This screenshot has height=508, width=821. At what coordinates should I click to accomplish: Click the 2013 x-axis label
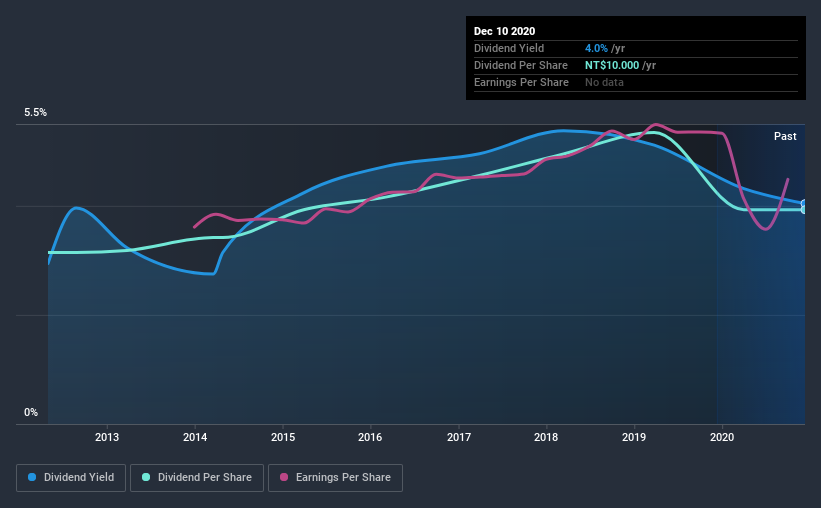107,437
